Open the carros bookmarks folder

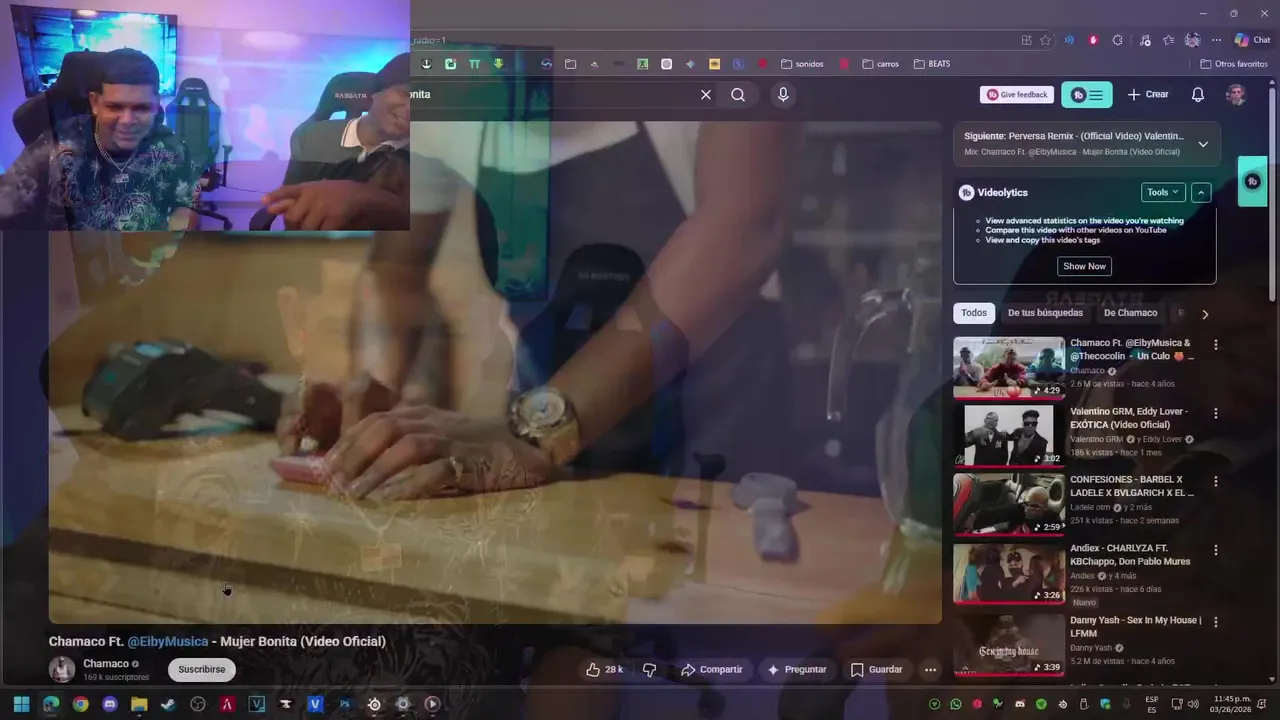pos(880,64)
